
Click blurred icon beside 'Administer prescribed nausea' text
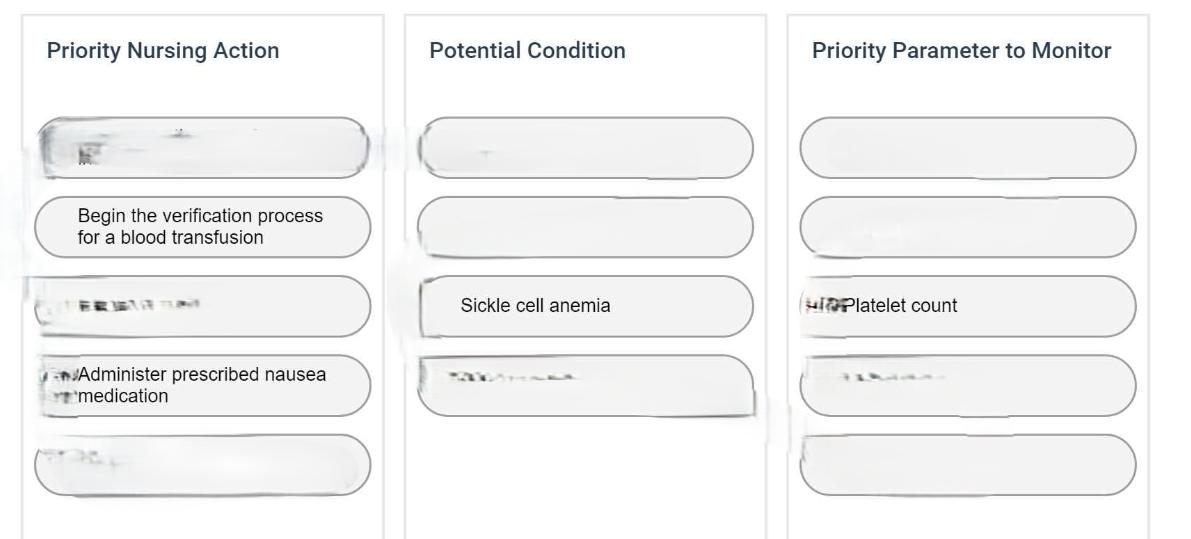pos(63,386)
